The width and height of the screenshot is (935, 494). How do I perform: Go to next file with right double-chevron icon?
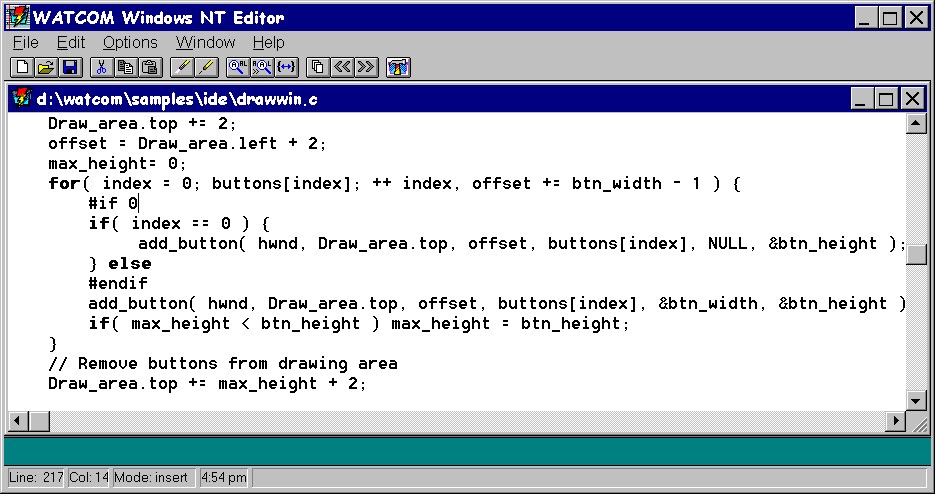point(366,67)
